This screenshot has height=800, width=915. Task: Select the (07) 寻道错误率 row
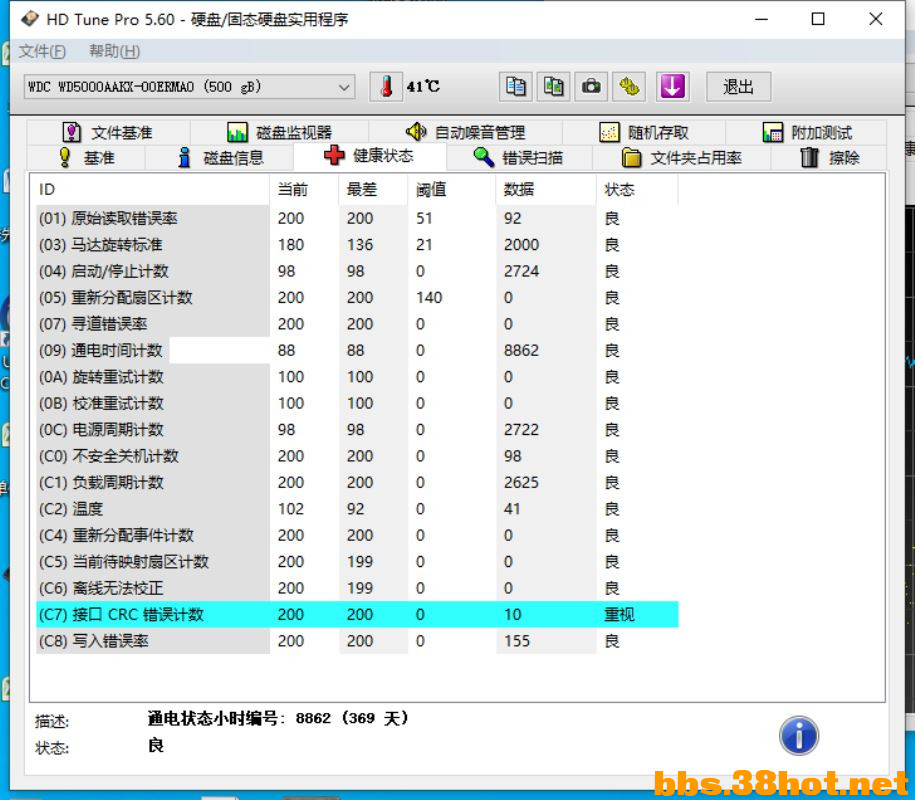(x=357, y=324)
